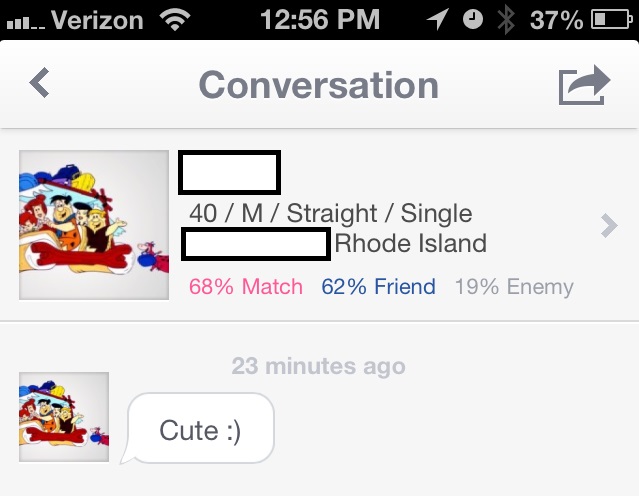Tap the Conversation title

318,84
